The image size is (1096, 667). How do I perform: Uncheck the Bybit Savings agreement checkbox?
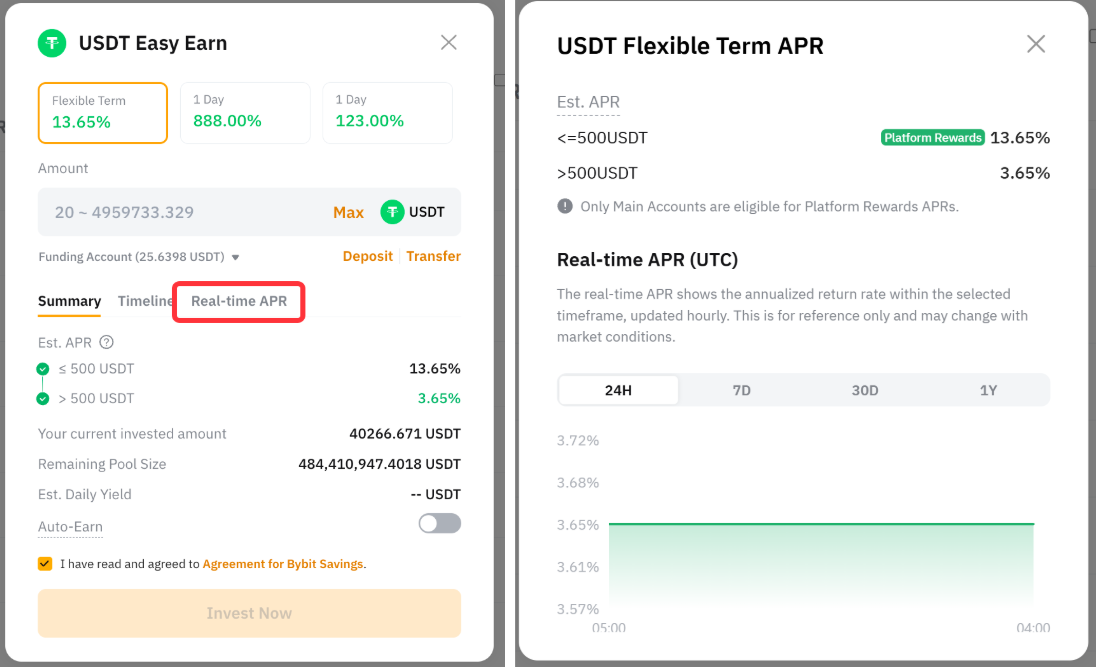(x=45, y=564)
